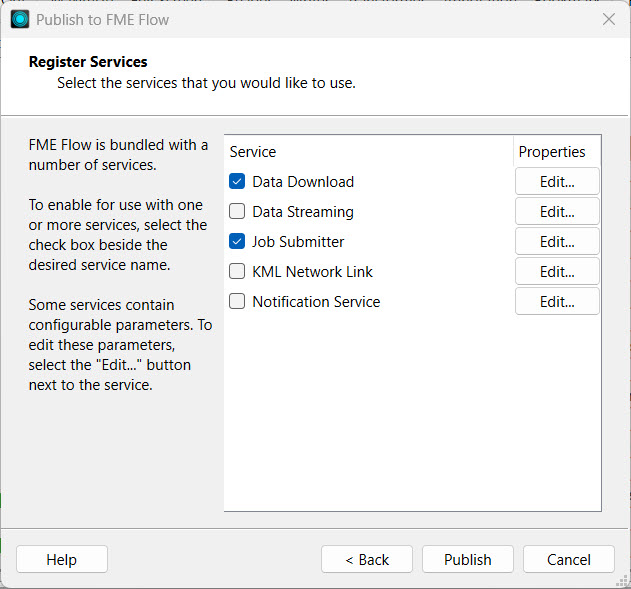This screenshot has width=631, height=589.
Task: Click the Publish to FME Flow title bar
Action: [x=300, y=19]
